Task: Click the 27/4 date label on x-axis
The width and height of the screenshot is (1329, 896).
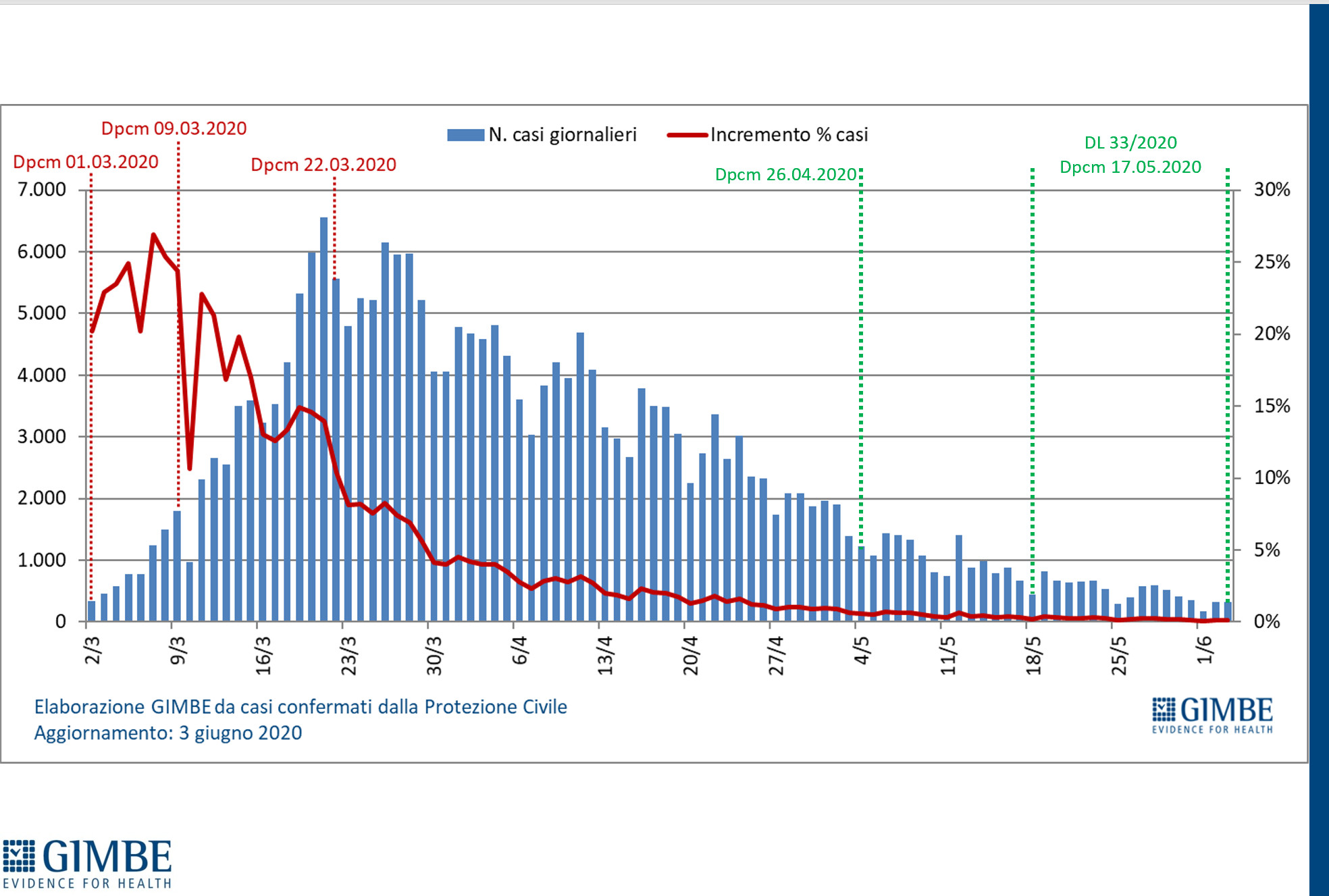Action: (776, 655)
